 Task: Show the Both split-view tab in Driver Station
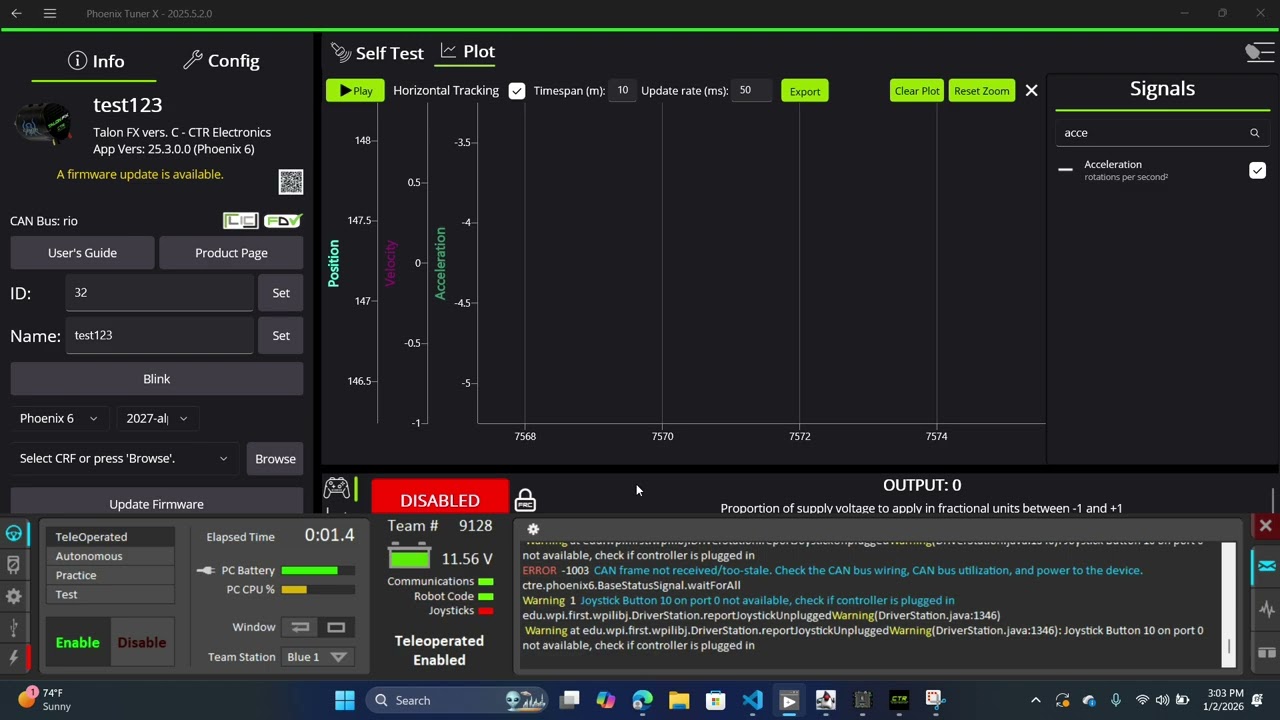[x=1266, y=653]
